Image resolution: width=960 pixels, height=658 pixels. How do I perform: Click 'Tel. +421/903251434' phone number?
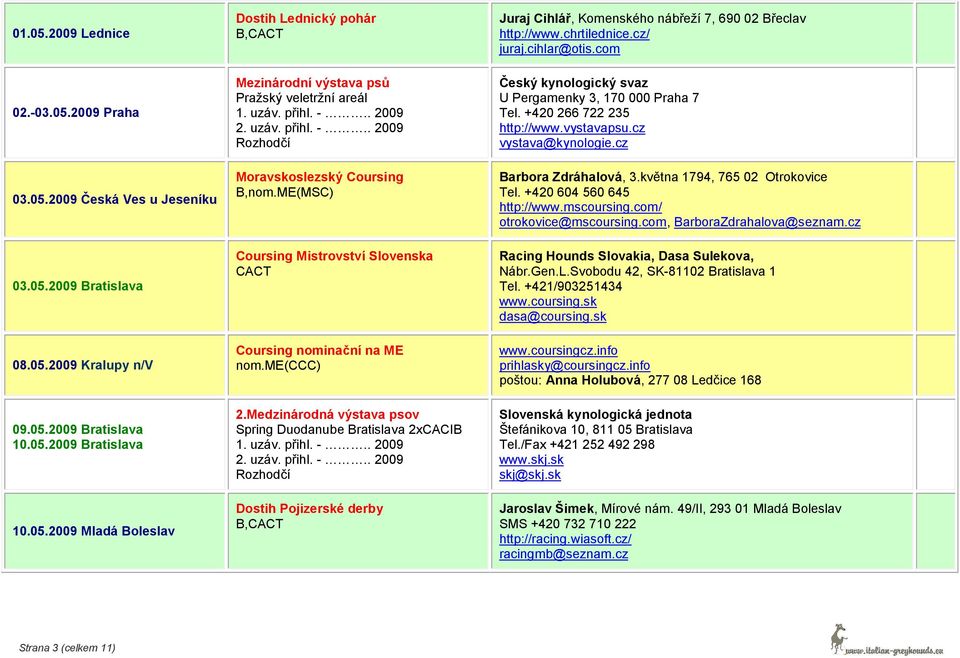560,286
